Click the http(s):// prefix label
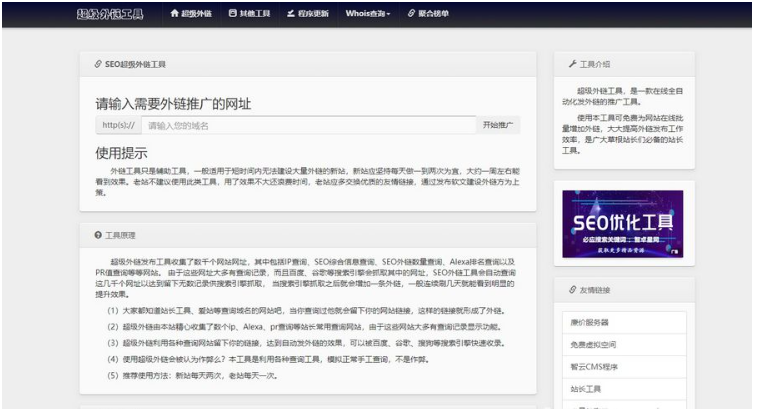The height and width of the screenshot is (409, 758). [x=118, y=125]
